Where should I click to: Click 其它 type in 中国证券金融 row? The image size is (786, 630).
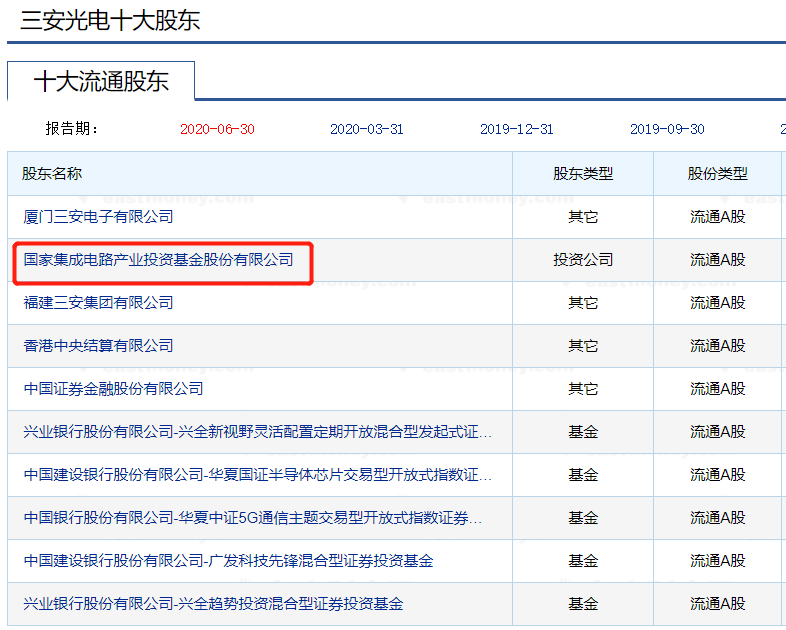coord(583,389)
